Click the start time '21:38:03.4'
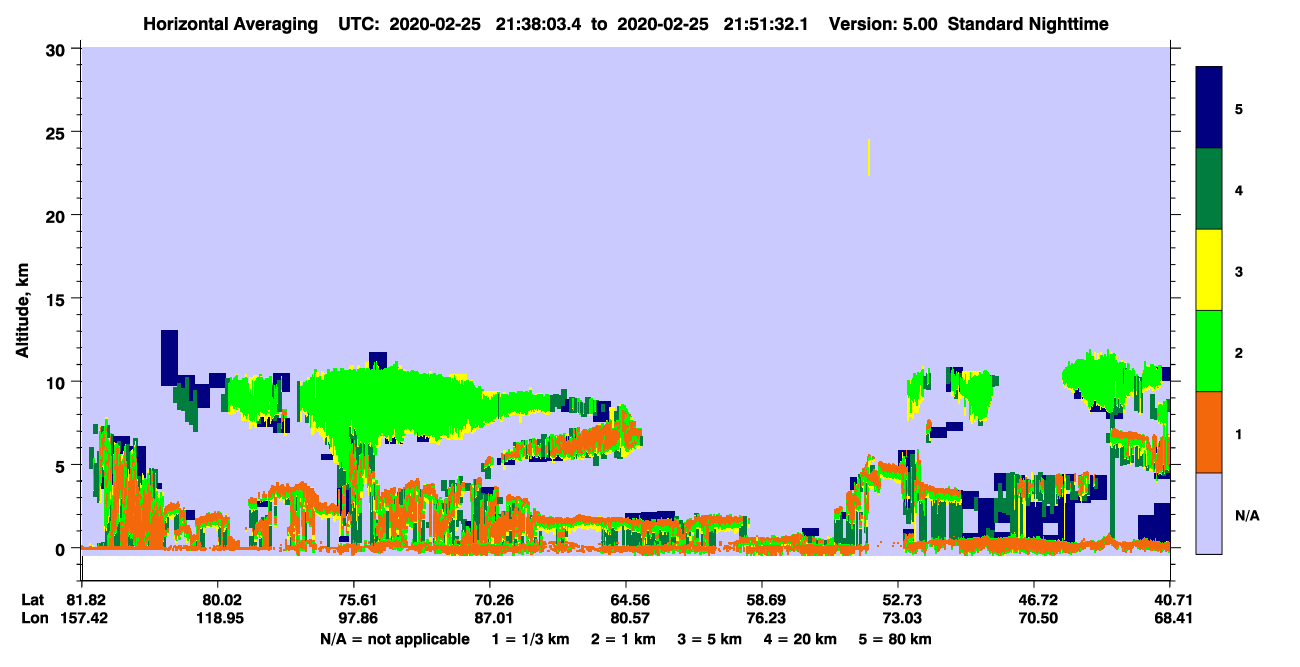The width and height of the screenshot is (1300, 667). (x=536, y=23)
